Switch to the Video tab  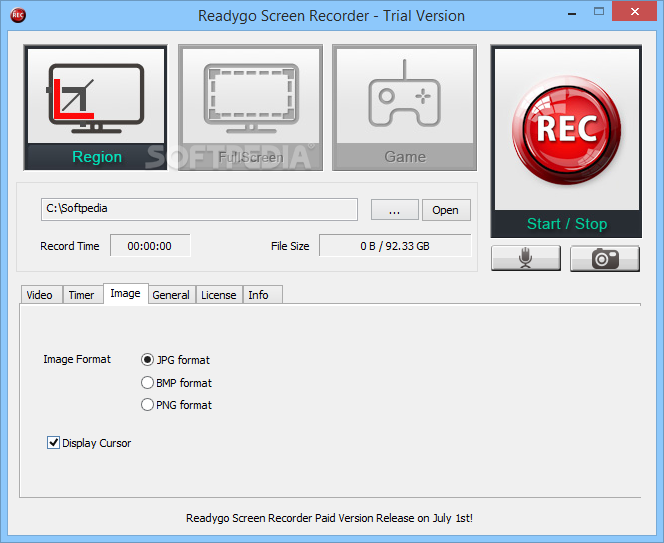click(x=40, y=295)
